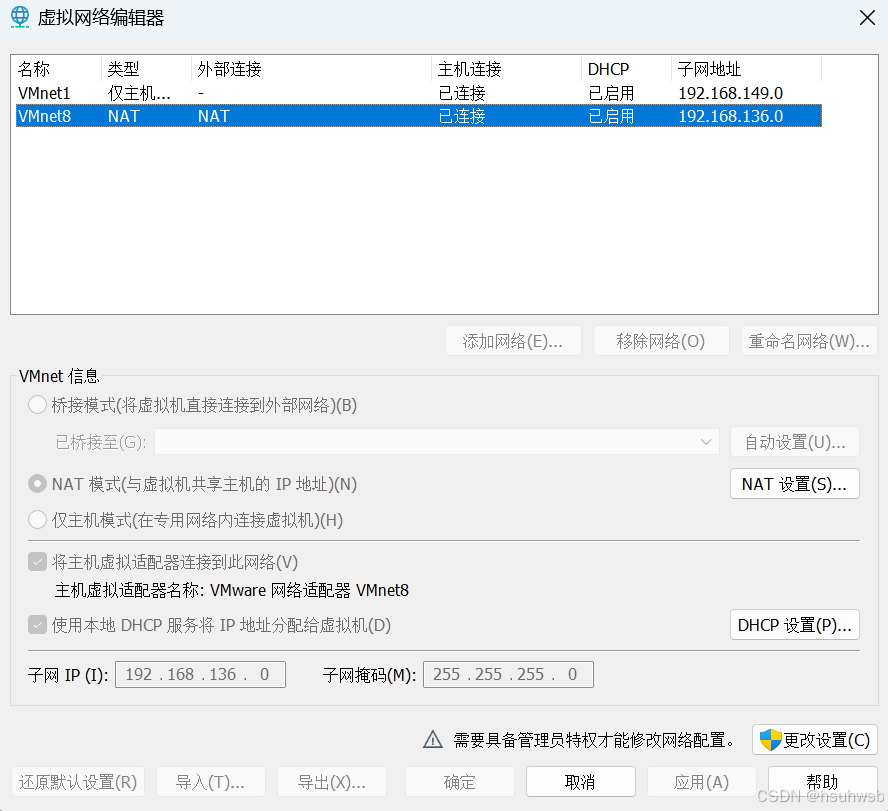Open the 已桥接至 dropdown
888x811 pixels.
click(437, 442)
